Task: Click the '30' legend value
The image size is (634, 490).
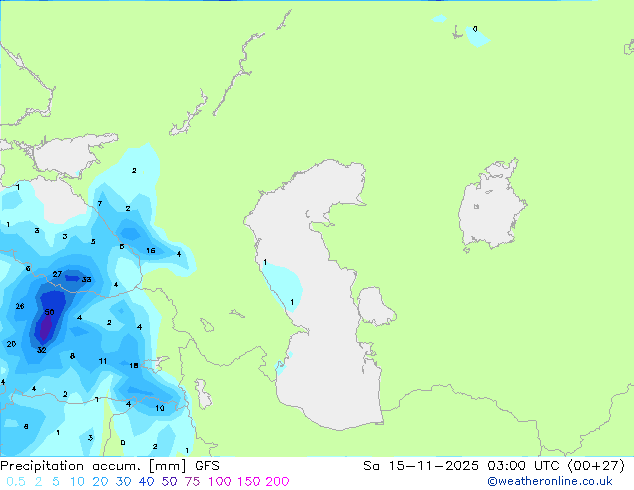Action: (x=123, y=482)
